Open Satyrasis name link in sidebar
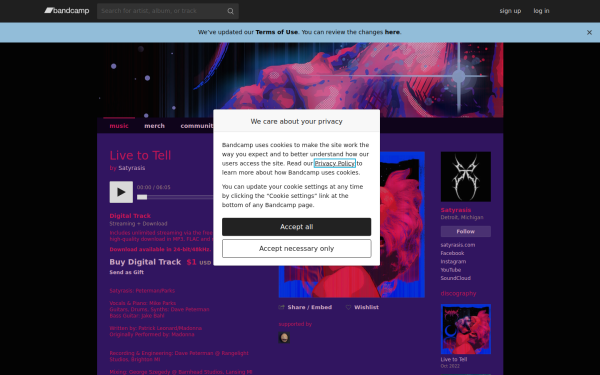Image resolution: width=600 pixels, height=375 pixels. tap(456, 210)
